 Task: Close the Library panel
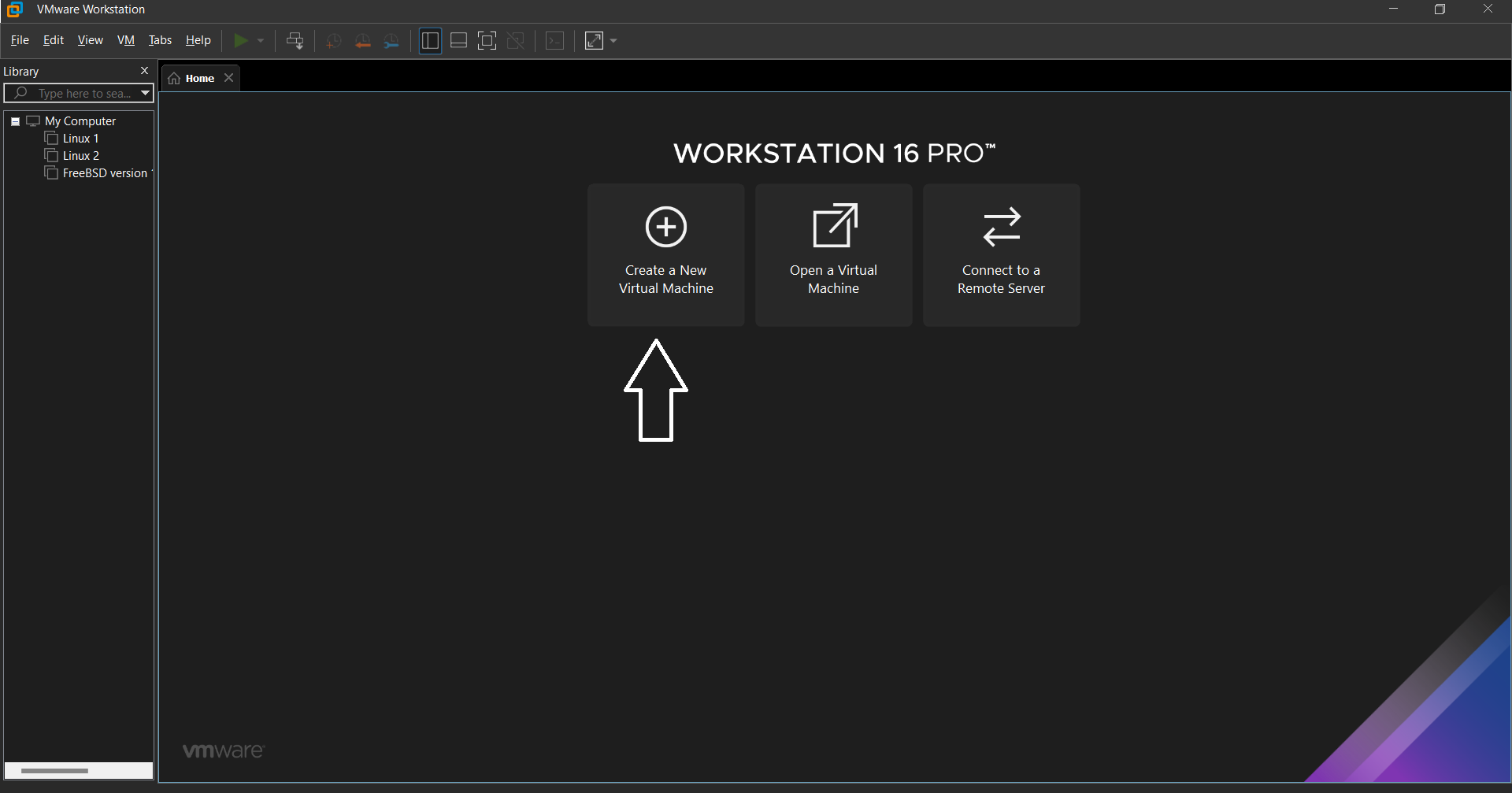(x=144, y=71)
